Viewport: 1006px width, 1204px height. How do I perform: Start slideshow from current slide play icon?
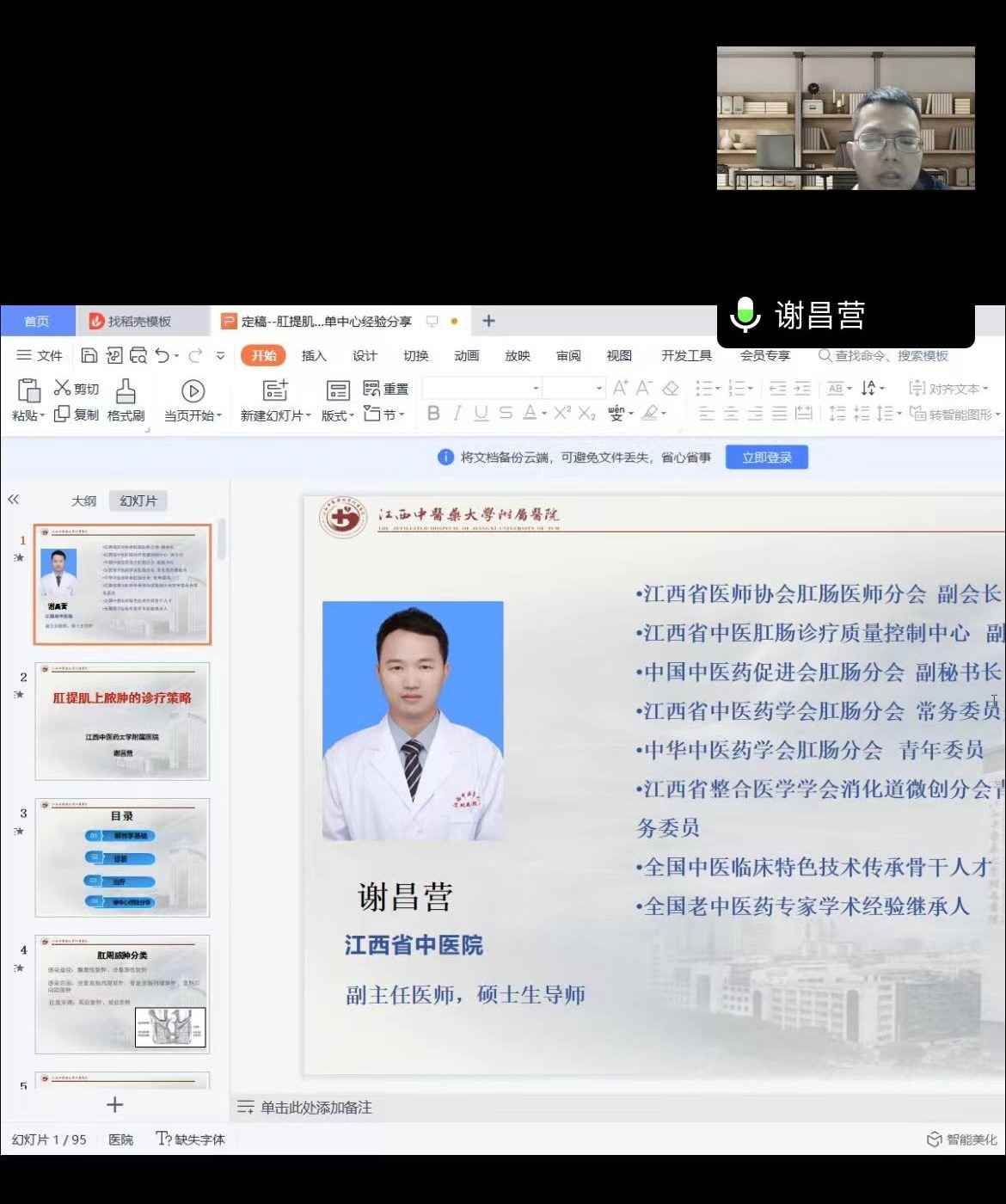193,391
